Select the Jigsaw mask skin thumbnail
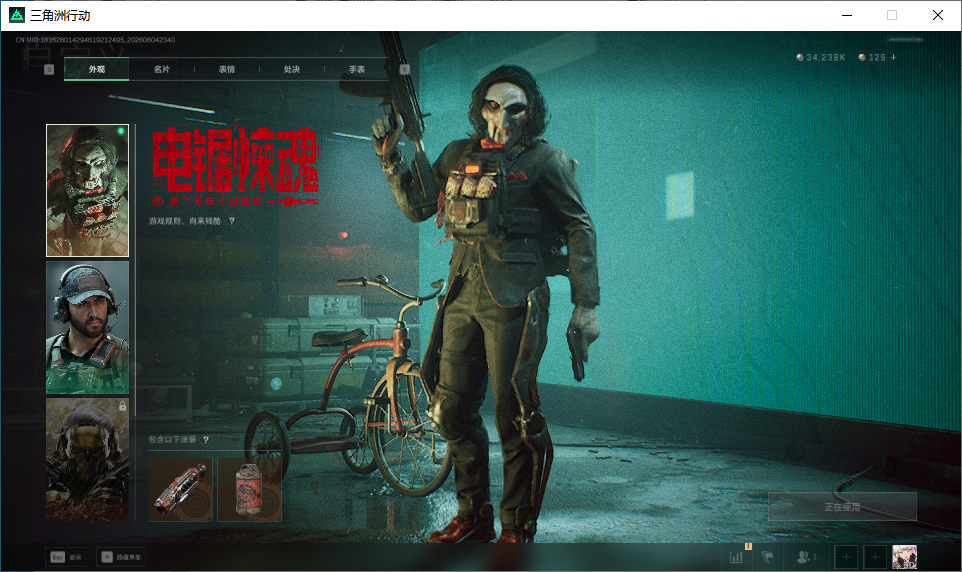 [x=87, y=190]
